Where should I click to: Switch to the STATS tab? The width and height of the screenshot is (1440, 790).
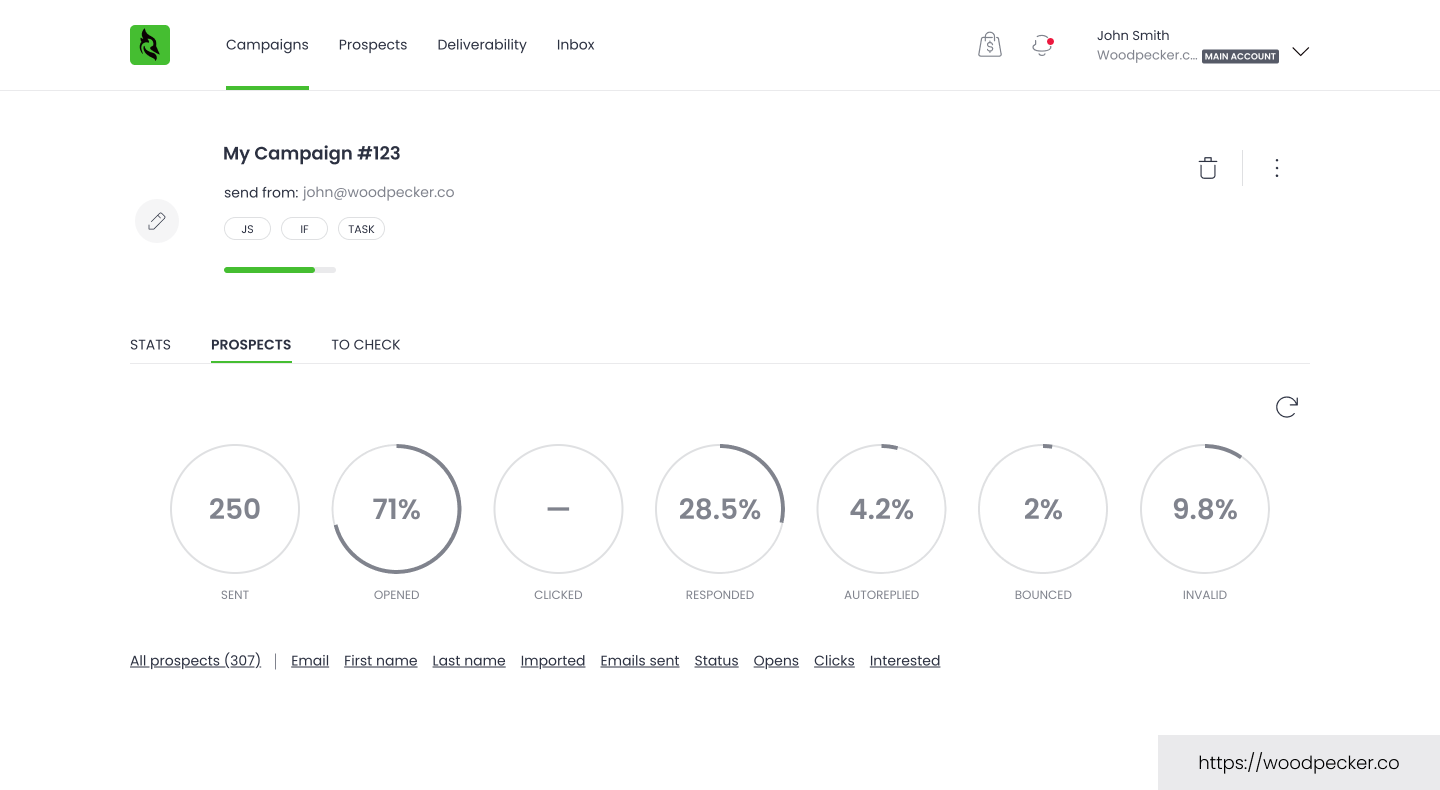[x=150, y=345]
